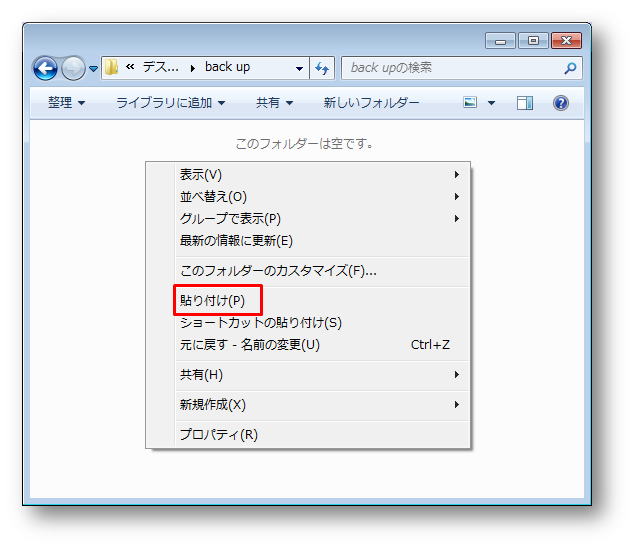
Task: Toggle the preview pane icon
Action: pos(524,103)
